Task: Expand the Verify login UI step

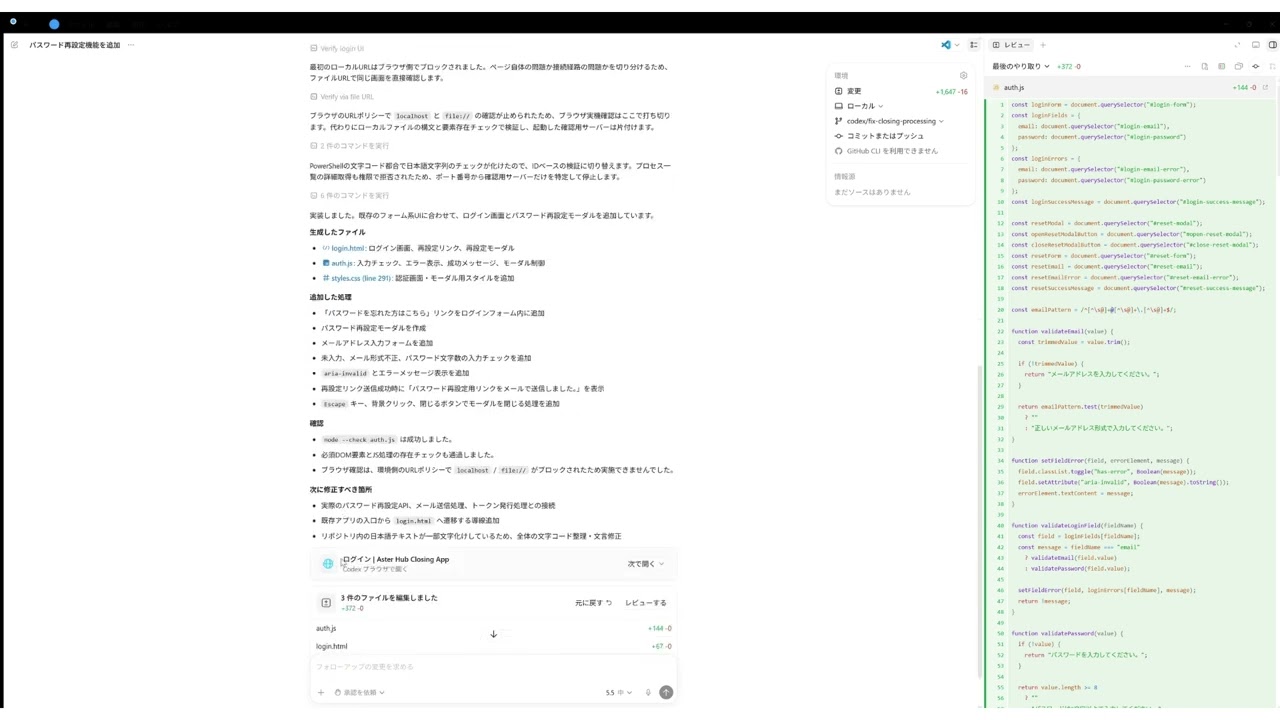Action: [337, 48]
